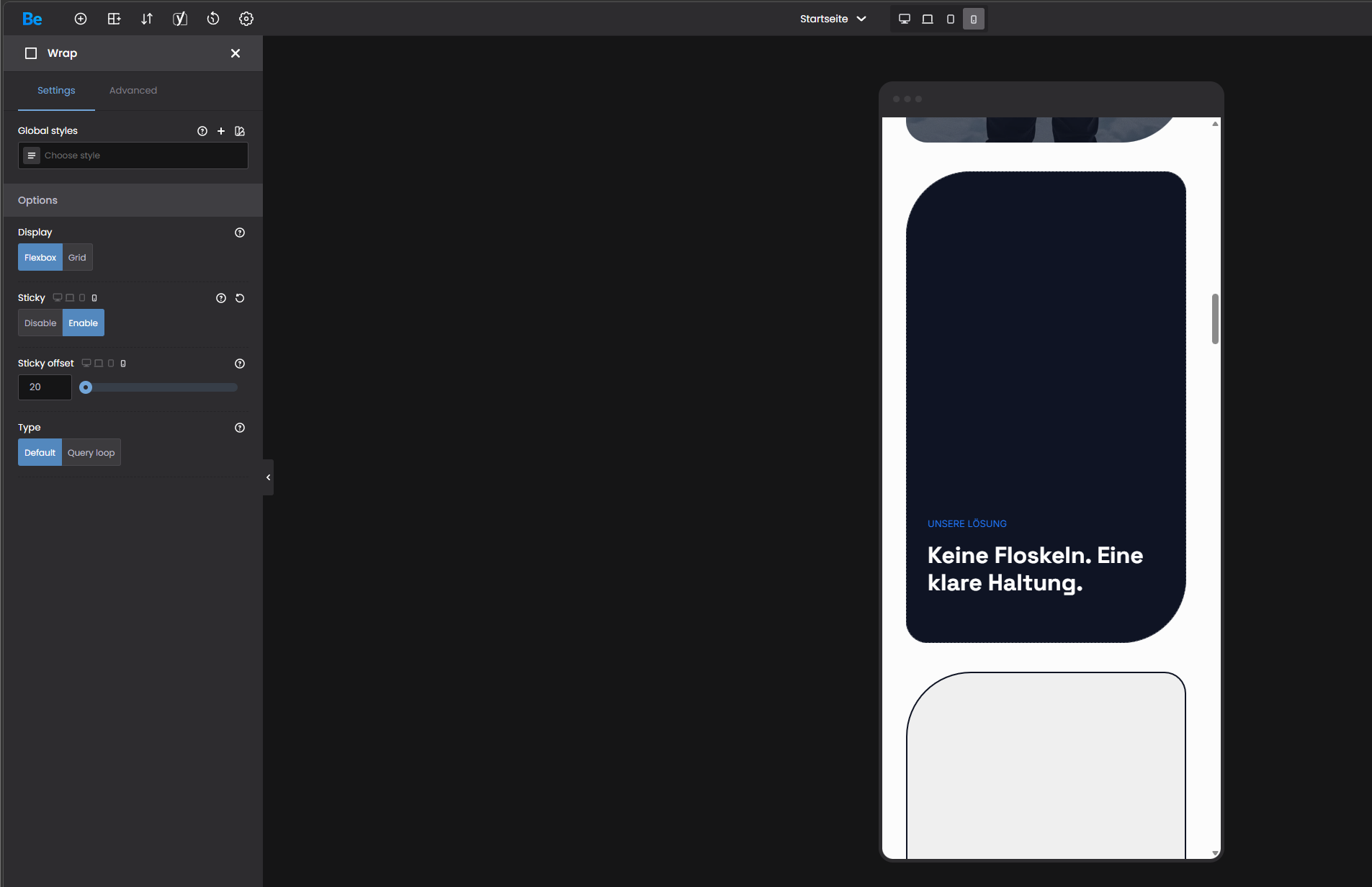Switch to the desktop viewport icon

click(905, 19)
